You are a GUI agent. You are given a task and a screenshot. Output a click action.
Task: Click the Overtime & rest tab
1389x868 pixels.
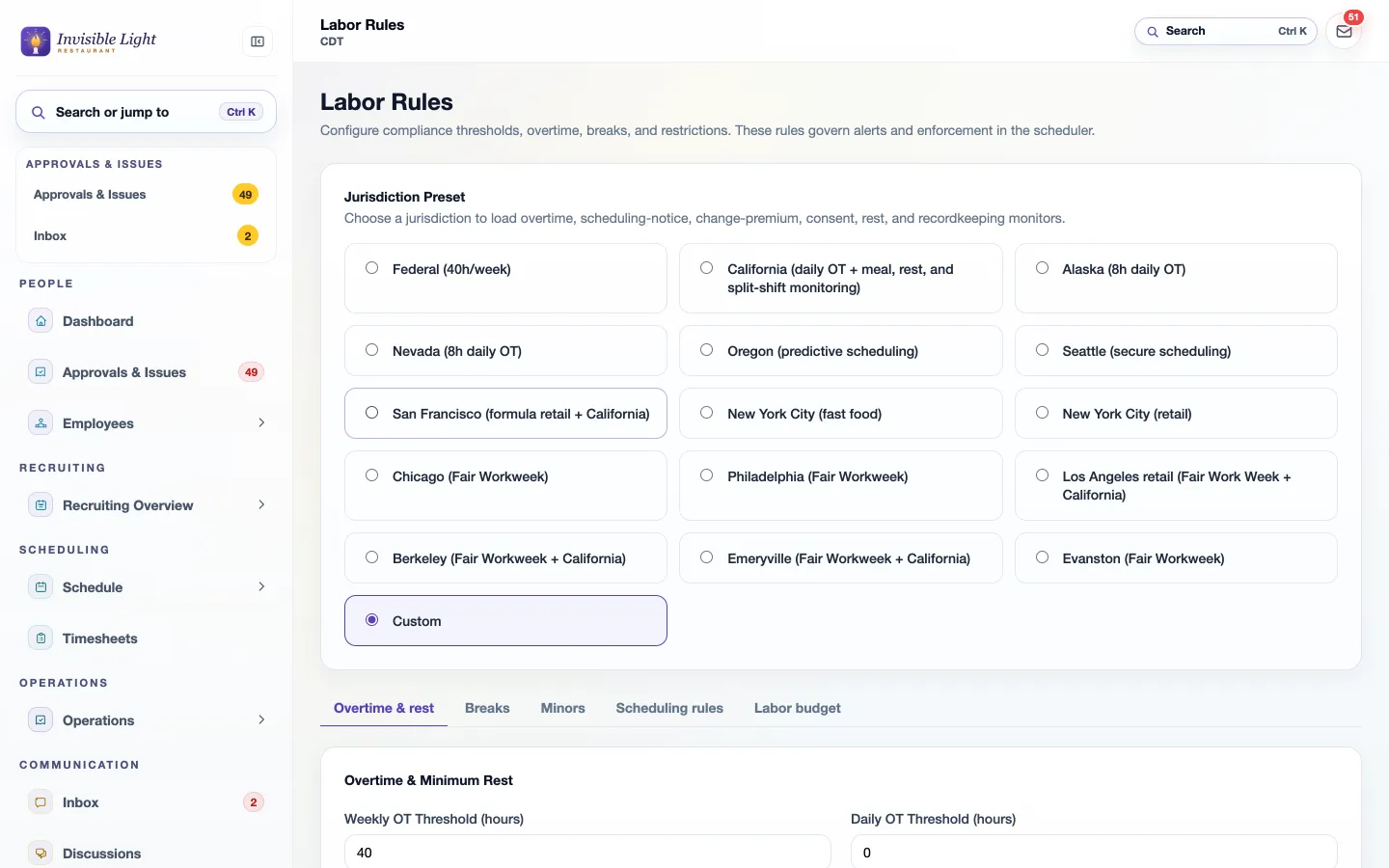384,708
